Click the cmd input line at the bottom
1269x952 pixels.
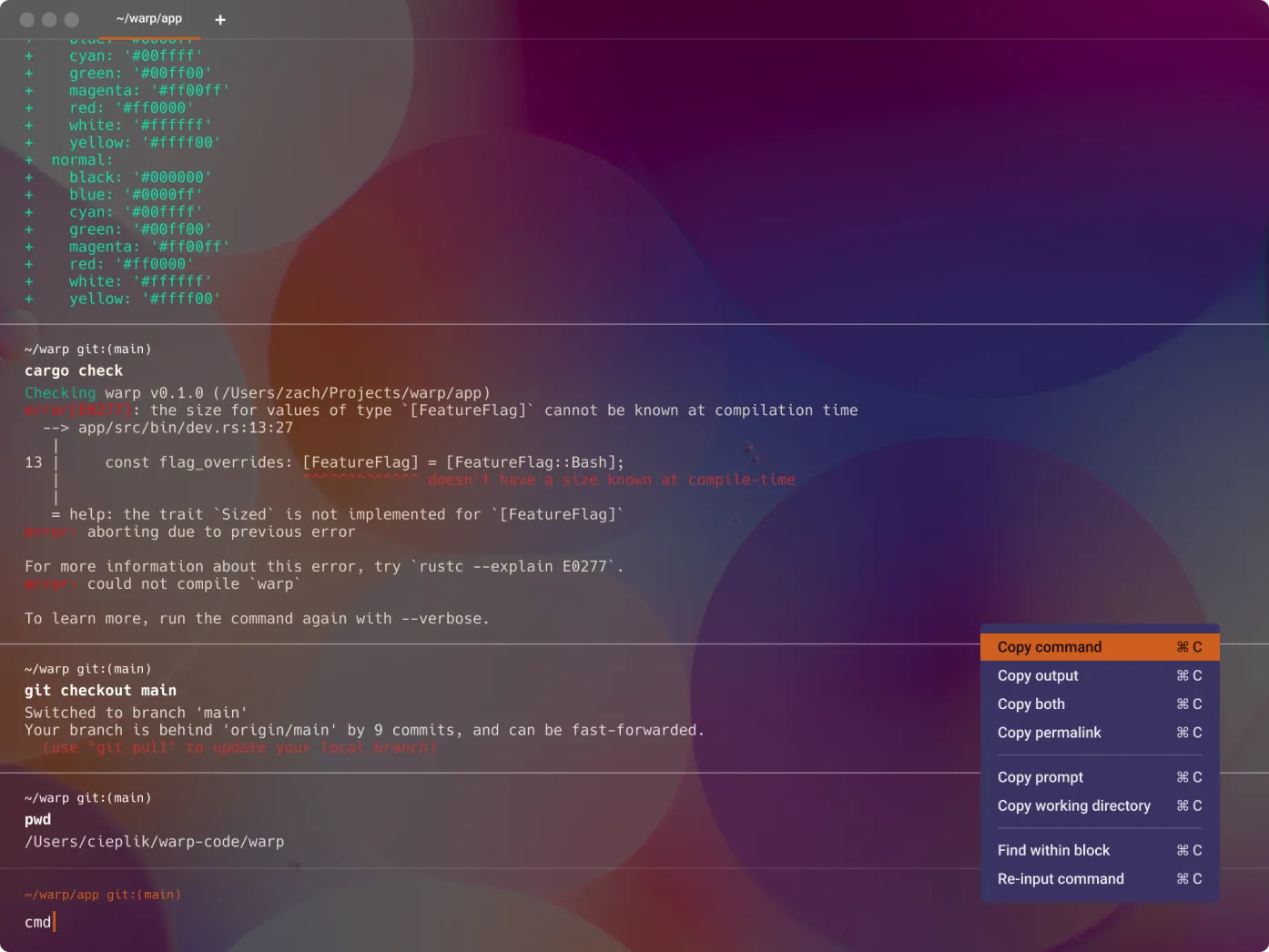37,921
